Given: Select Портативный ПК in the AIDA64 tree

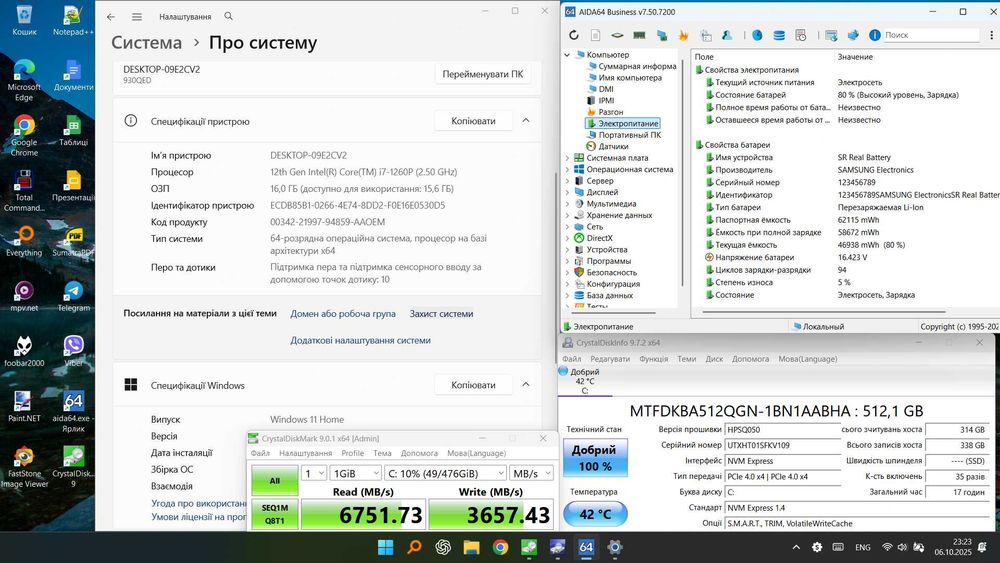Looking at the screenshot, I should (629, 135).
